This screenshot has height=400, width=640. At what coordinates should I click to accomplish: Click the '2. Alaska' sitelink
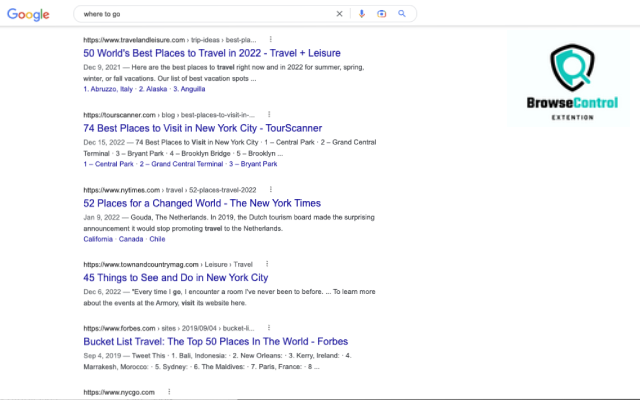point(153,89)
